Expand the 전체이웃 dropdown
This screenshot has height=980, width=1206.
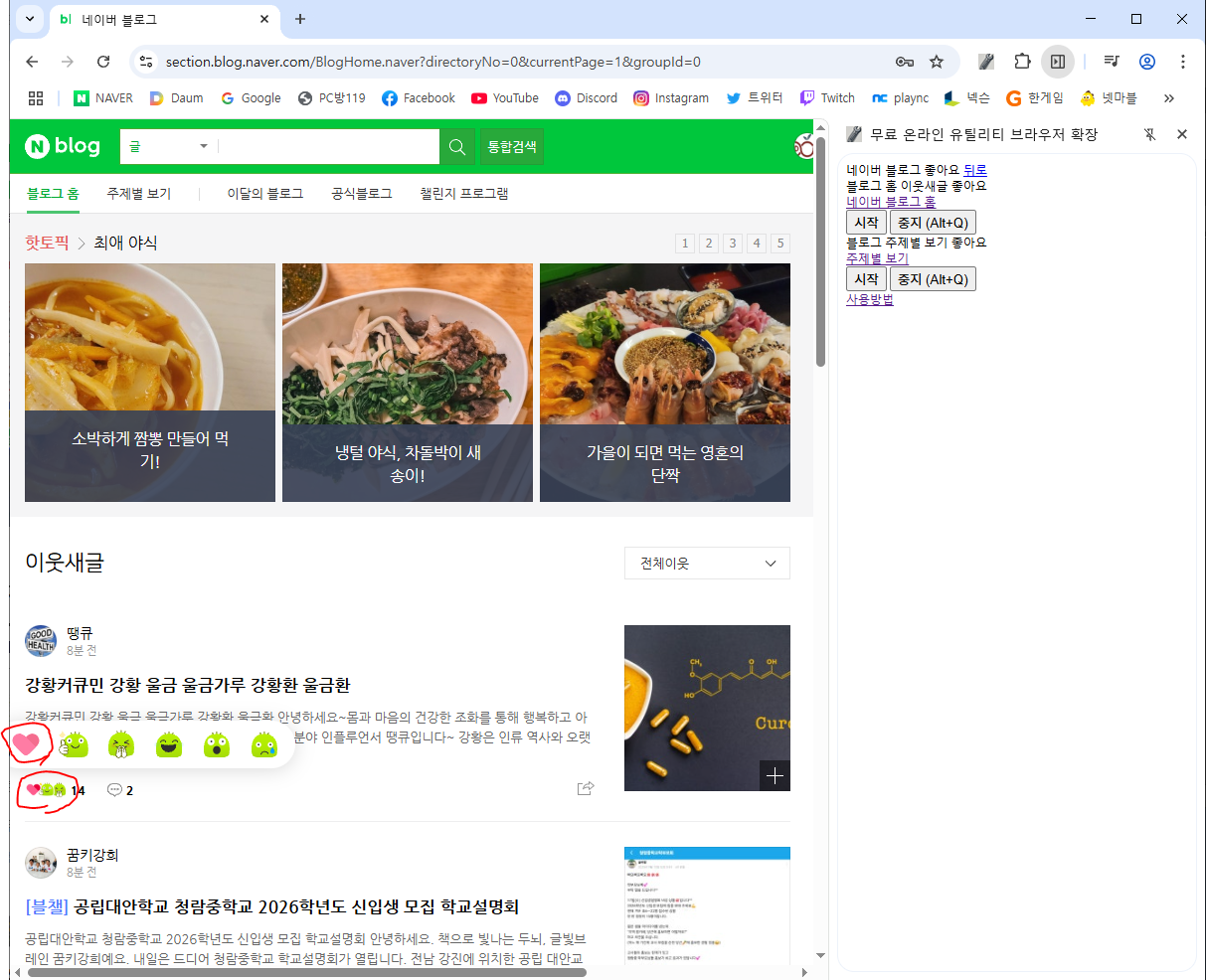point(707,564)
